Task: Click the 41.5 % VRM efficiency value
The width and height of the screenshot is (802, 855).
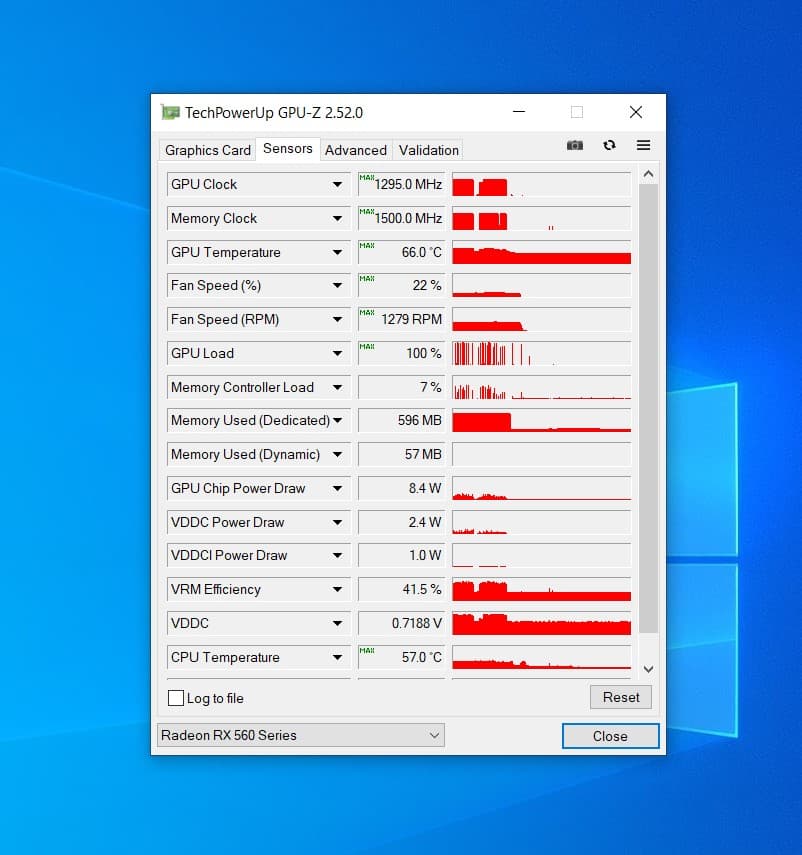Action: click(x=402, y=589)
